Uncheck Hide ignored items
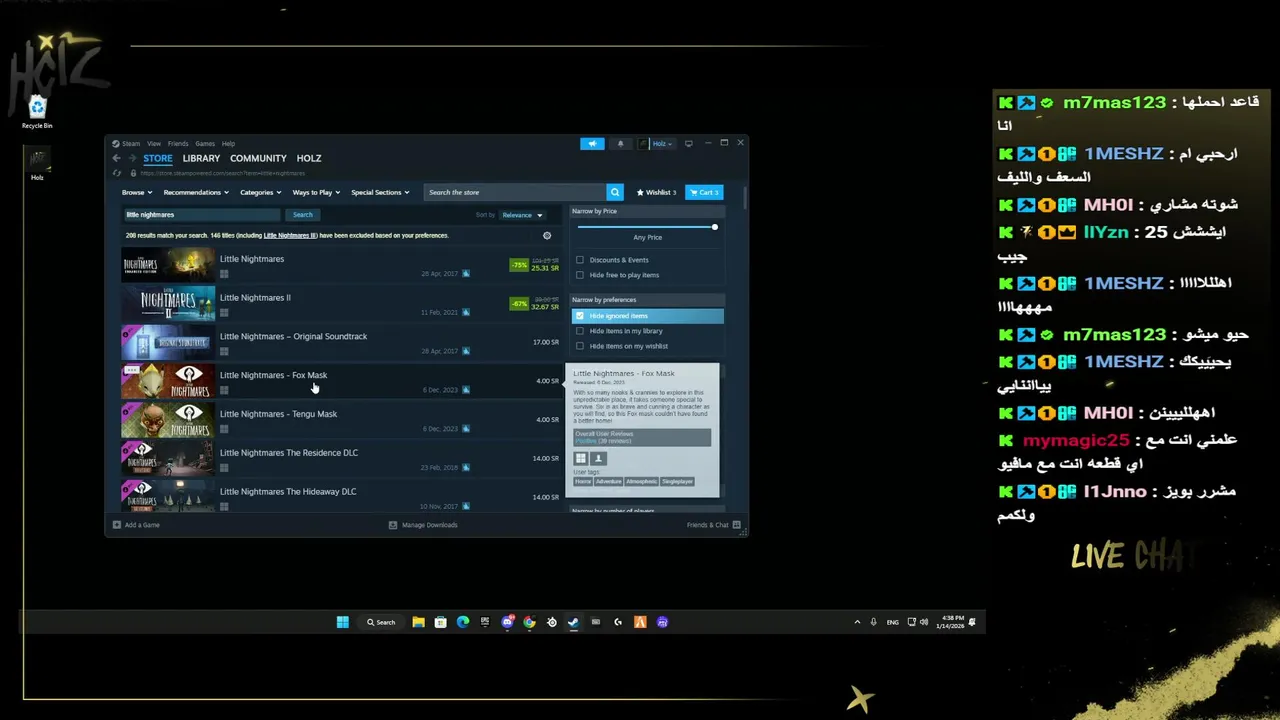The image size is (1280, 720). (580, 316)
